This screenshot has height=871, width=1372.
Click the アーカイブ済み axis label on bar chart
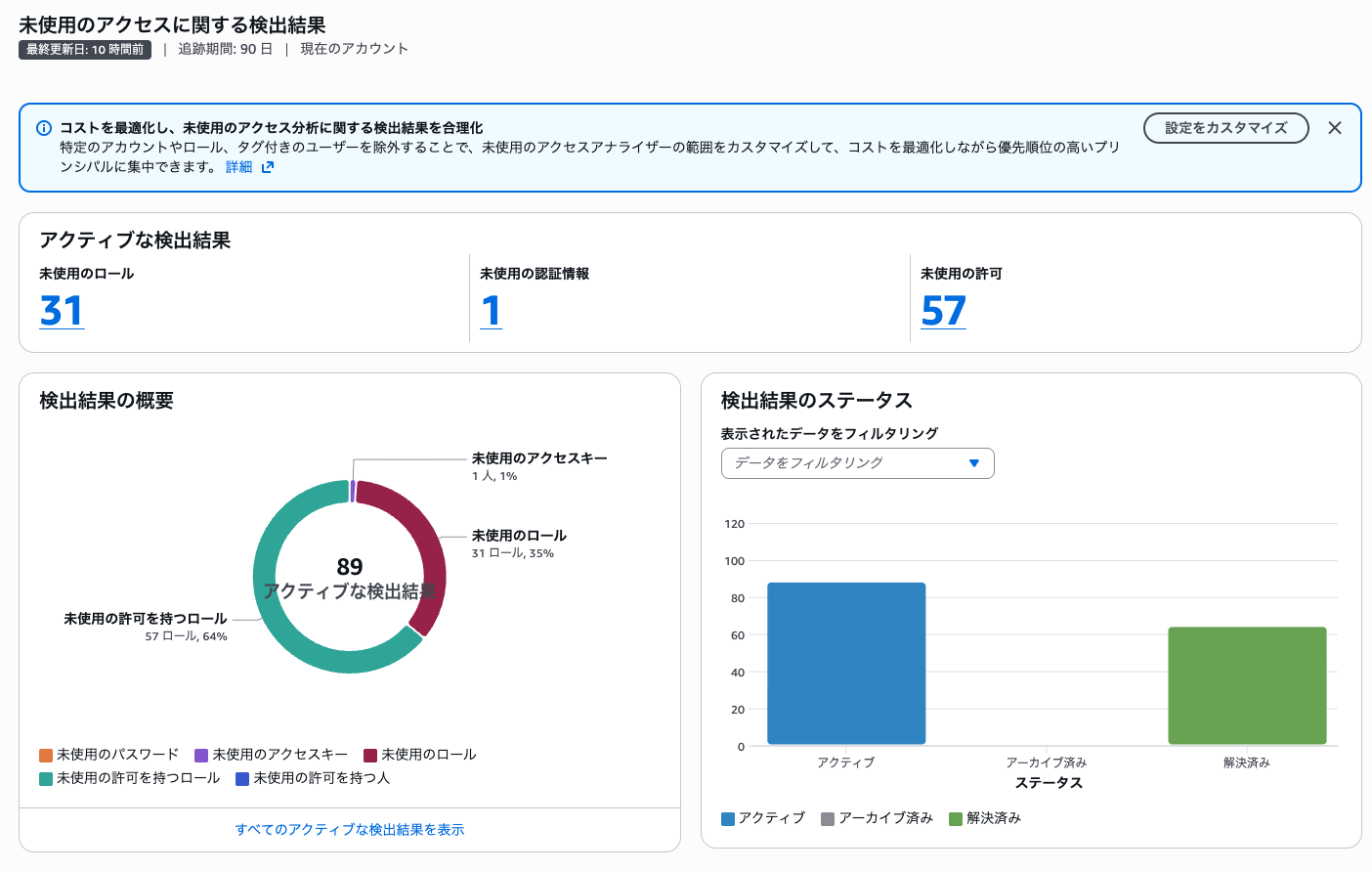point(1047,762)
